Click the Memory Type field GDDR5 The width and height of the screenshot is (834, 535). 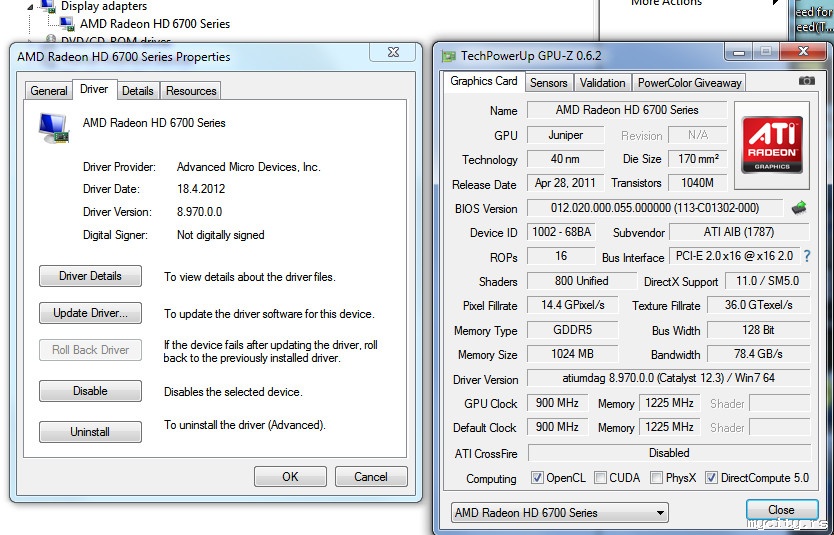pyautogui.click(x=573, y=330)
